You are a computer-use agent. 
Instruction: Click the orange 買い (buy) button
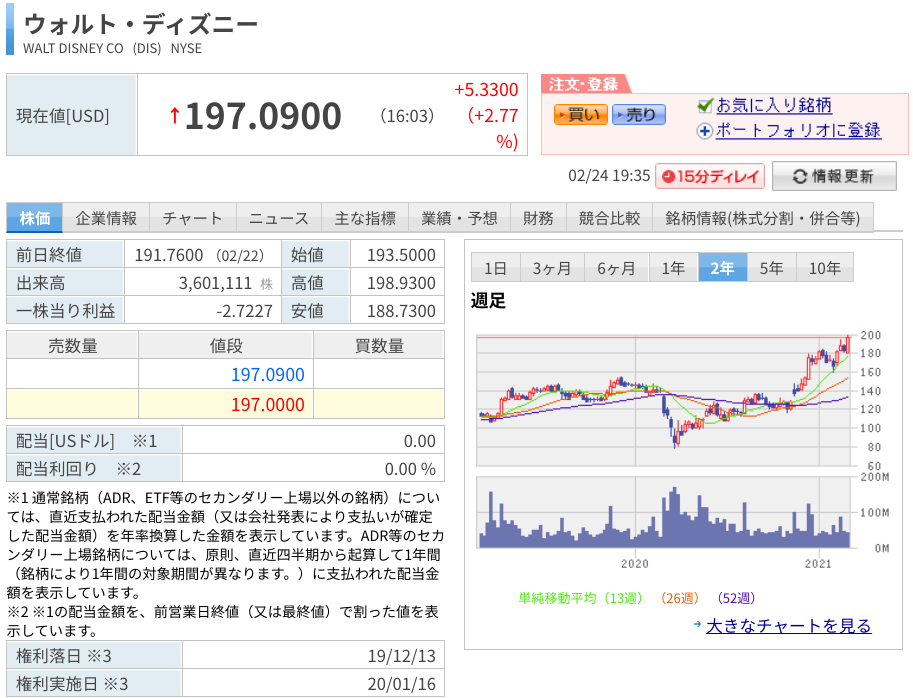tap(581, 115)
